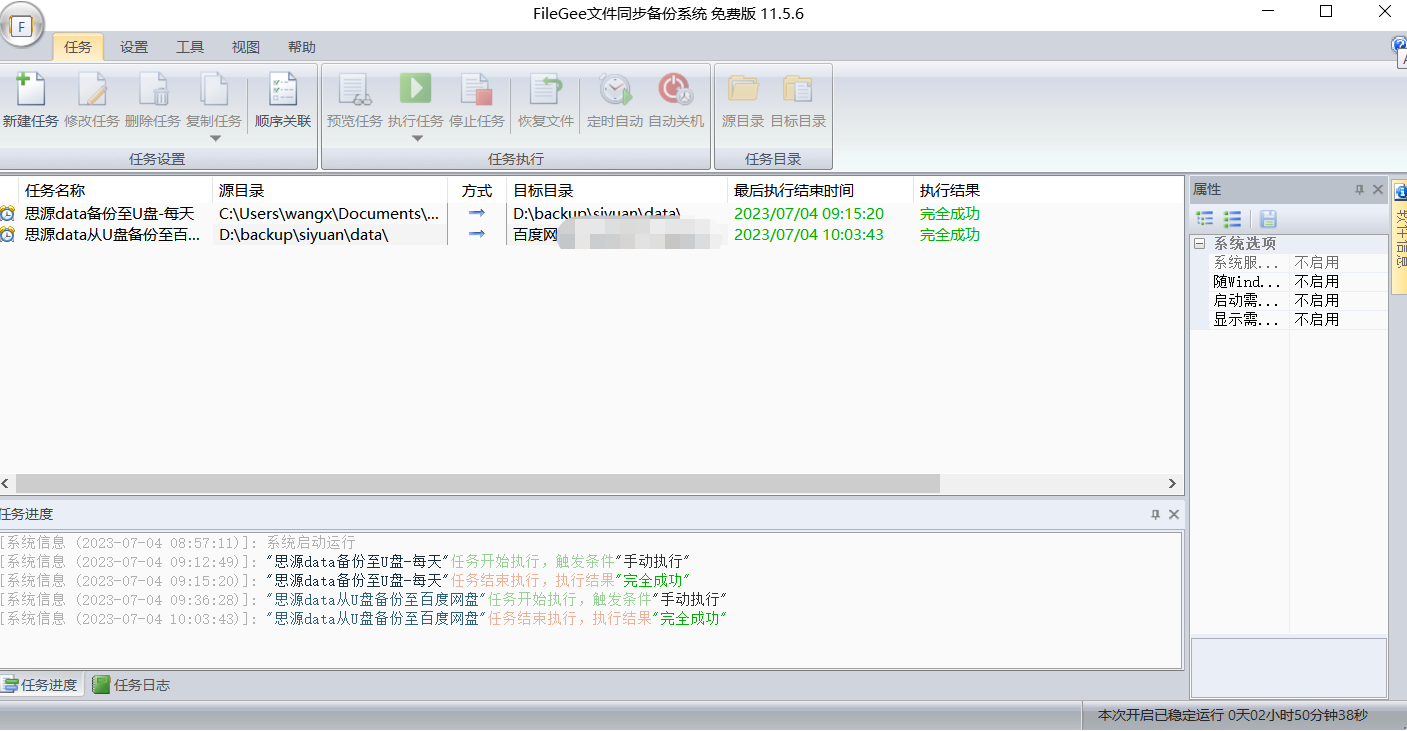This screenshot has height=731, width=1407.
Task: Switch to the 视图 ribbon tab
Action: pyautogui.click(x=246, y=47)
